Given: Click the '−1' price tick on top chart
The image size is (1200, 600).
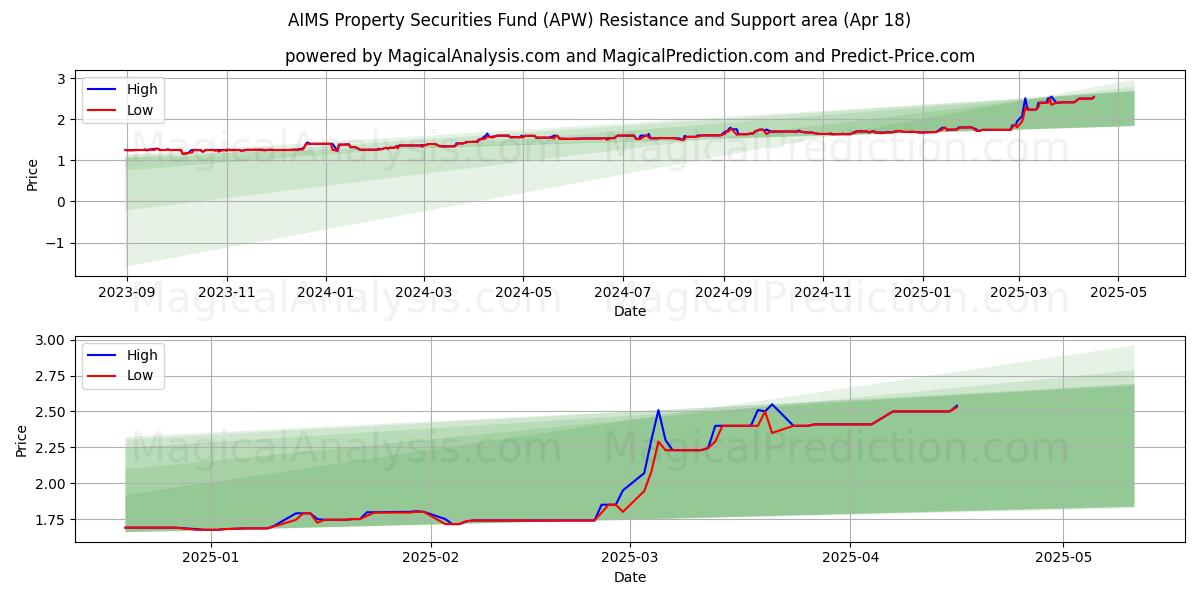Looking at the screenshot, I should 57,243.
